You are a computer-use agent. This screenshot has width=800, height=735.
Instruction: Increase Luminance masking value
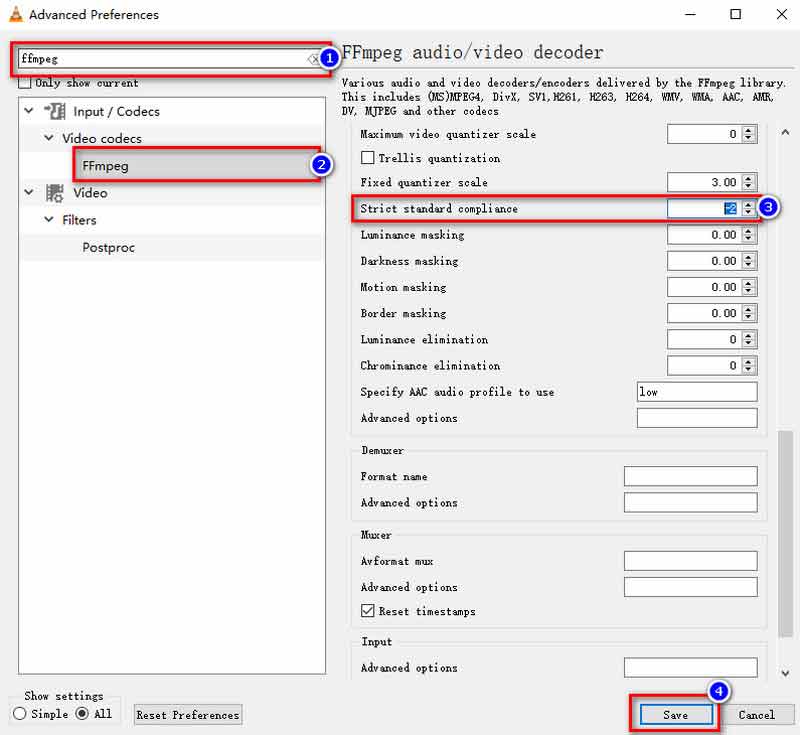point(748,231)
